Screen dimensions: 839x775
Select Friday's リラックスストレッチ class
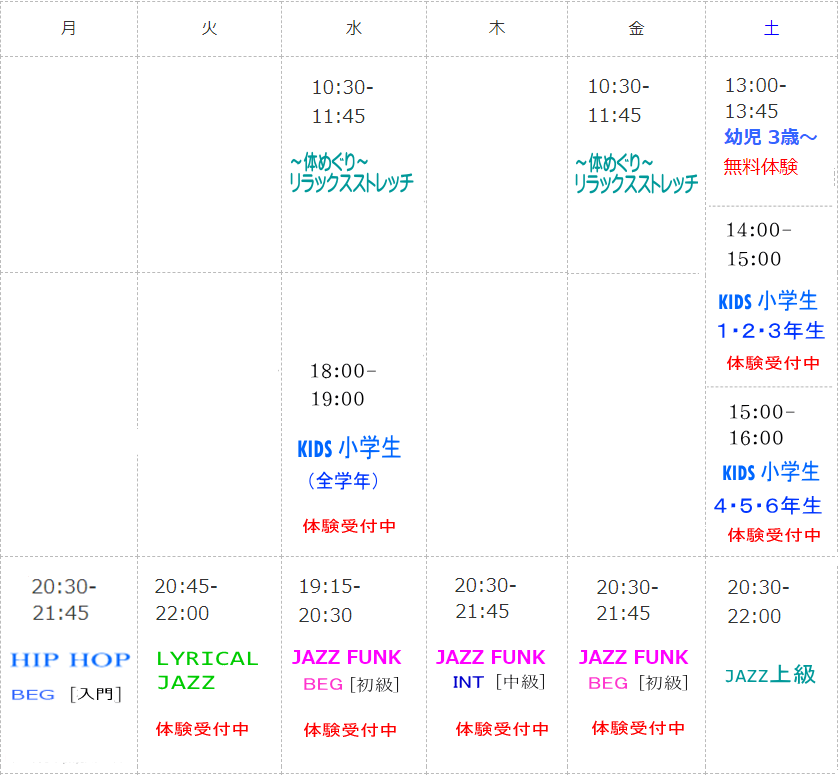(635, 173)
